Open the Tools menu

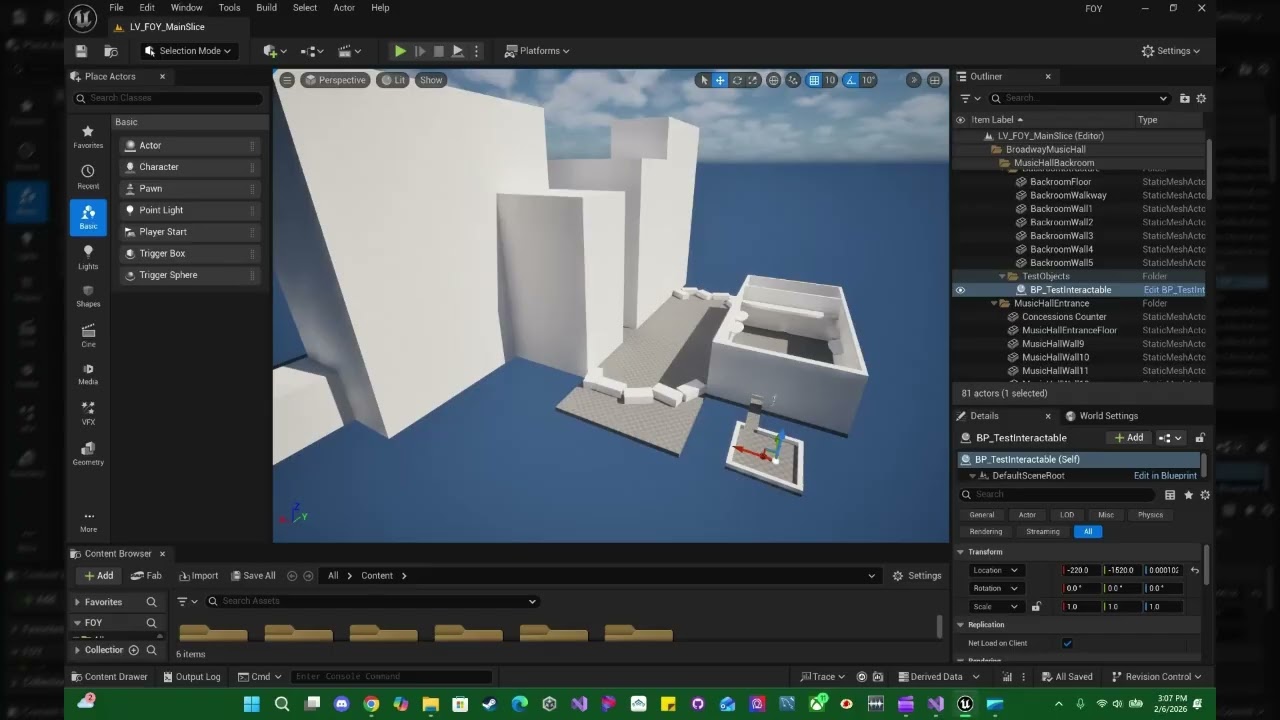(x=229, y=7)
